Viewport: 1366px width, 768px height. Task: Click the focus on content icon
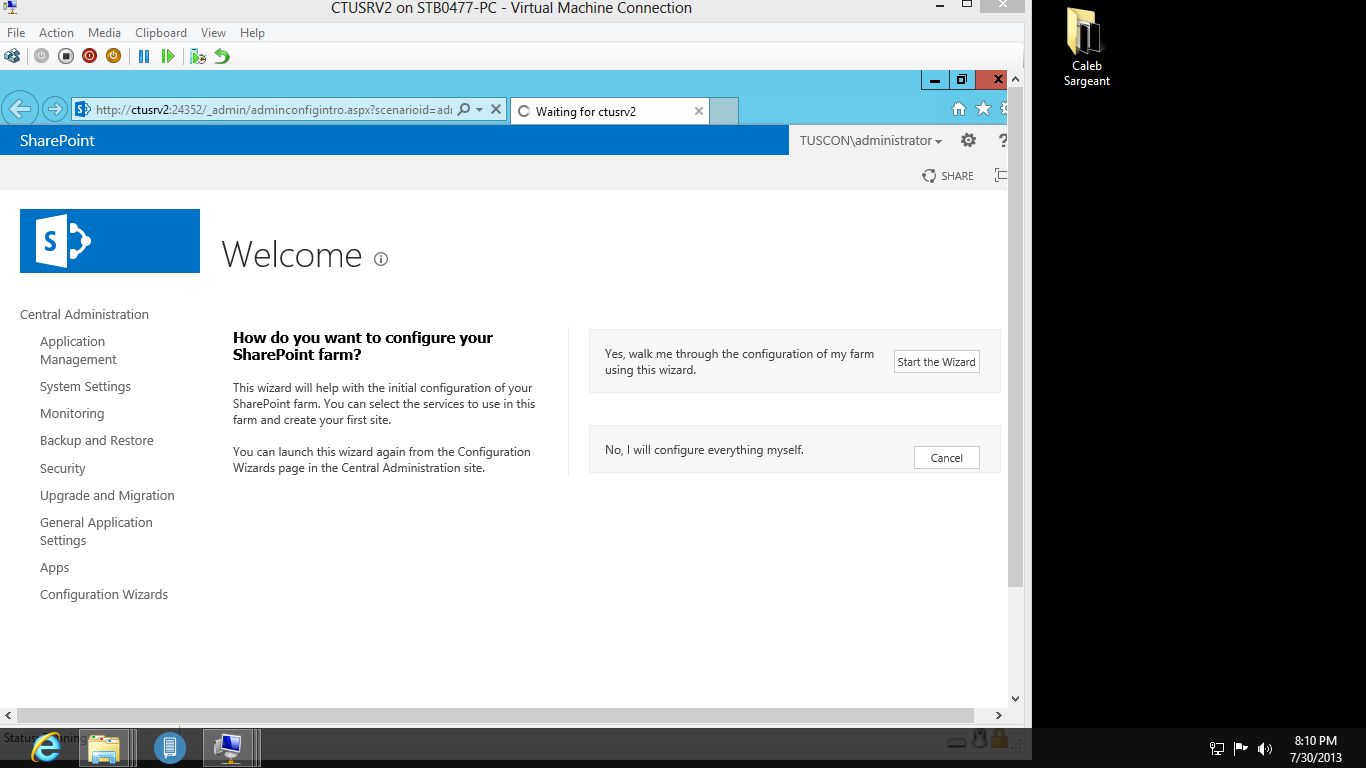pos(1001,176)
